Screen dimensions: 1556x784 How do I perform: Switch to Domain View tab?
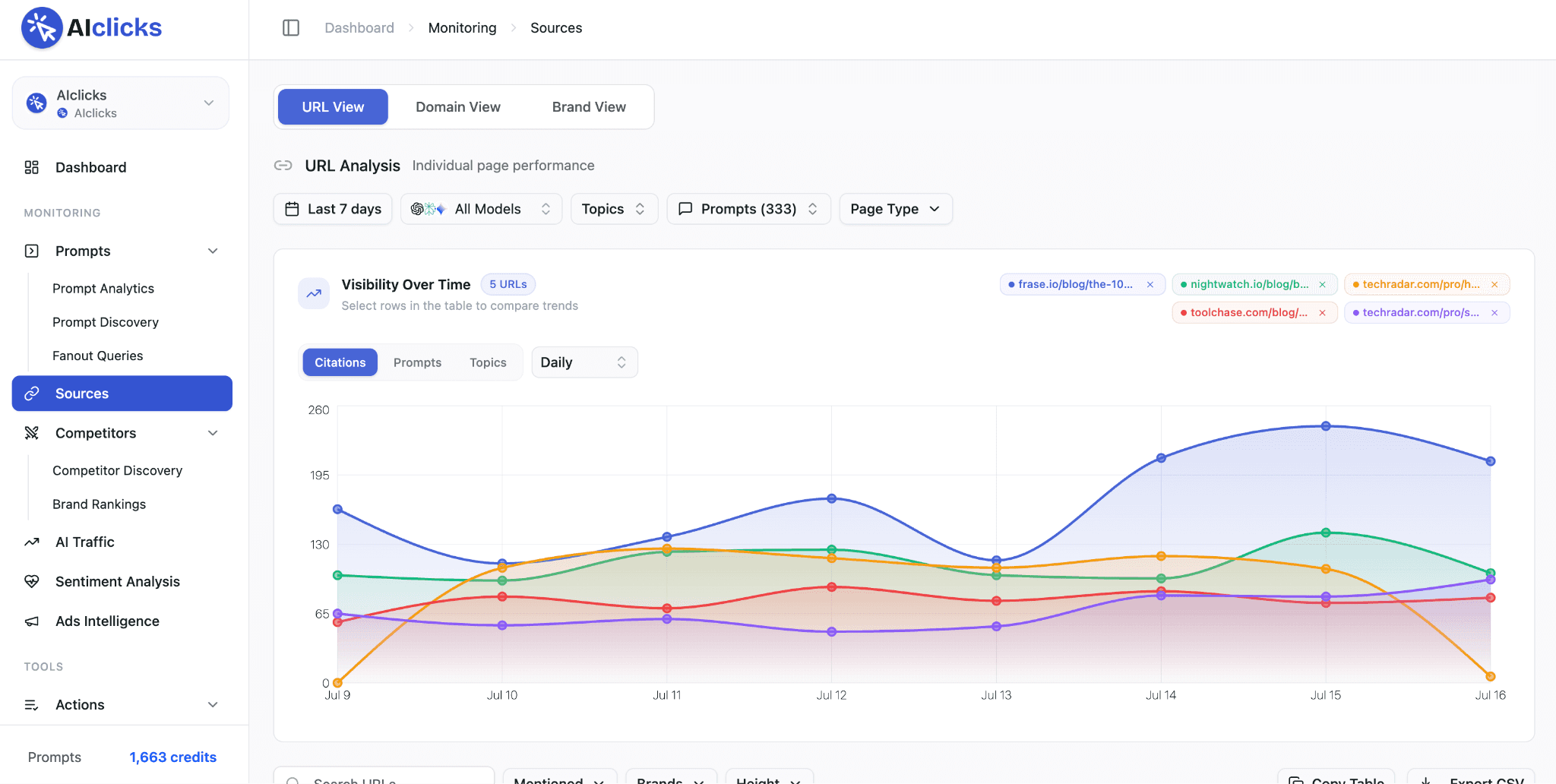pos(458,107)
